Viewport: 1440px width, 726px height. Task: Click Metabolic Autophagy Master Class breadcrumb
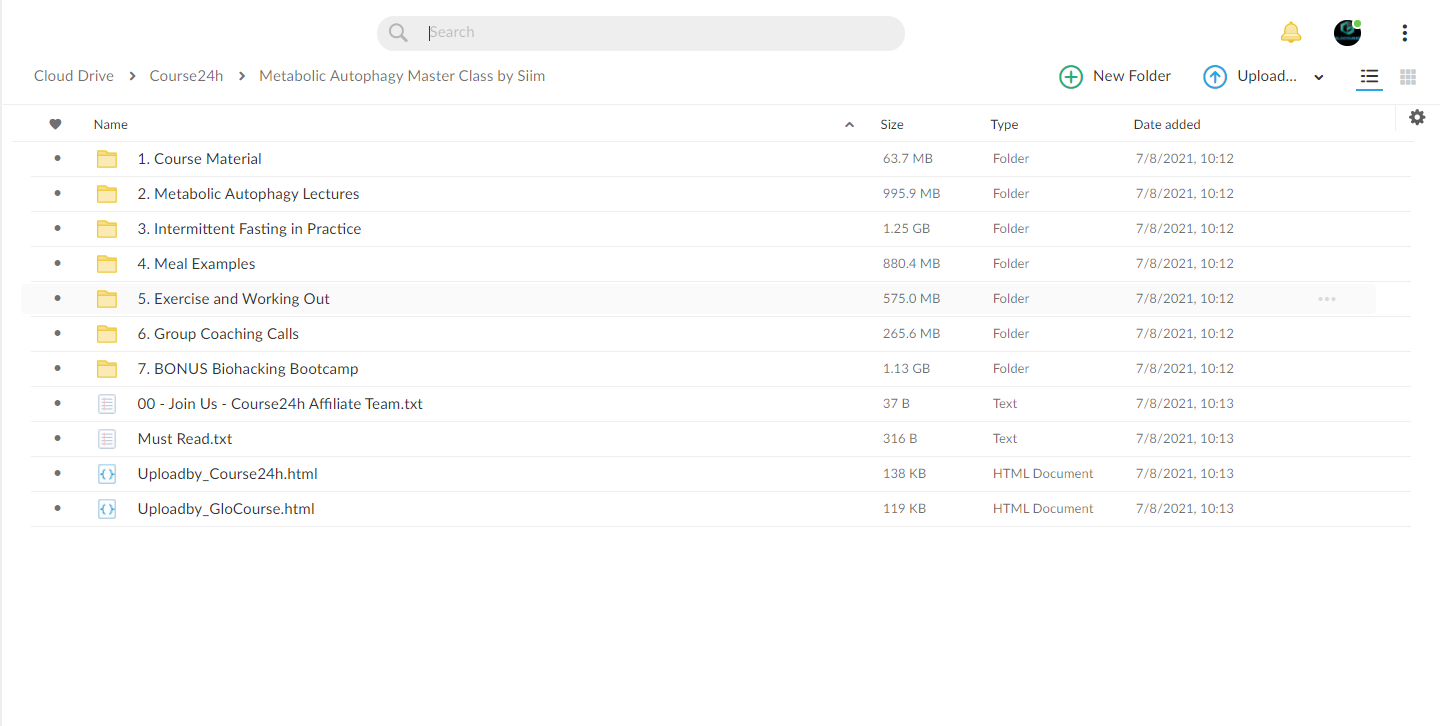coord(402,76)
